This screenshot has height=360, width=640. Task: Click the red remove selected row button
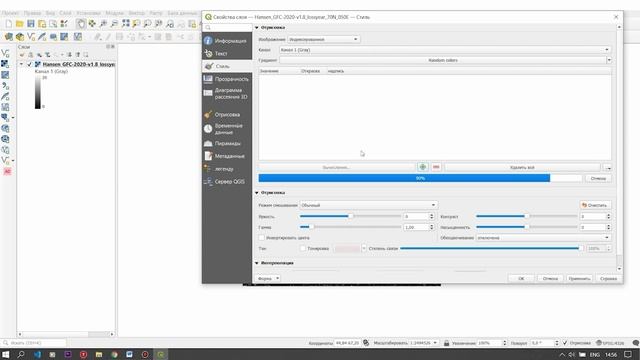click(436, 167)
